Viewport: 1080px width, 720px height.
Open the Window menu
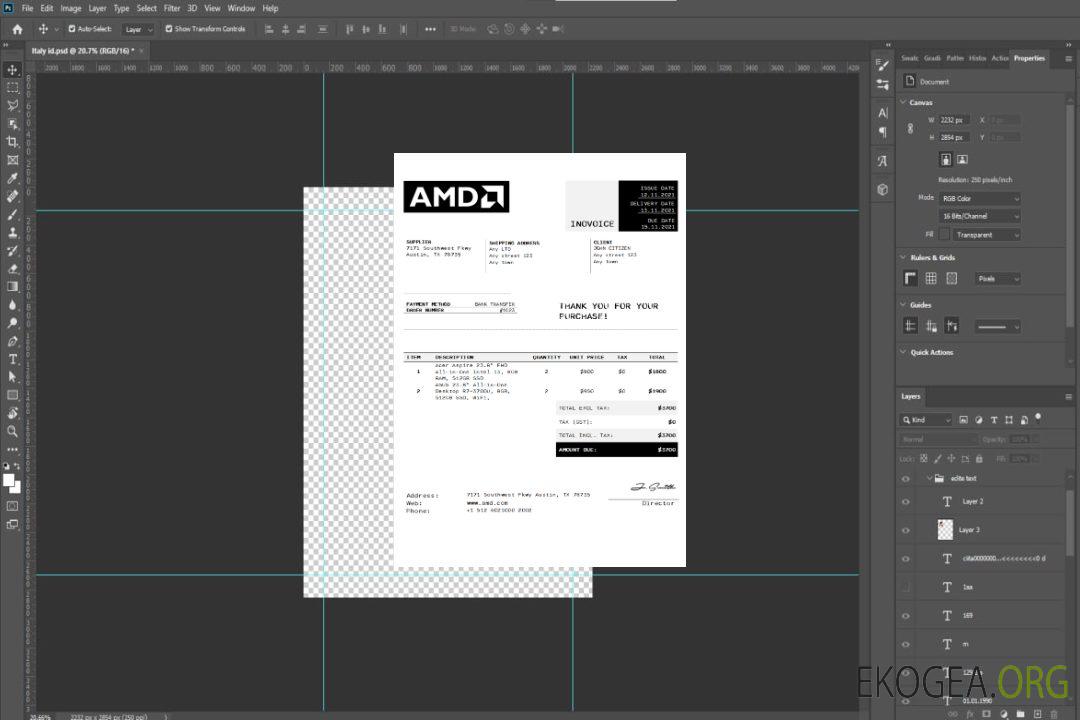pyautogui.click(x=241, y=8)
